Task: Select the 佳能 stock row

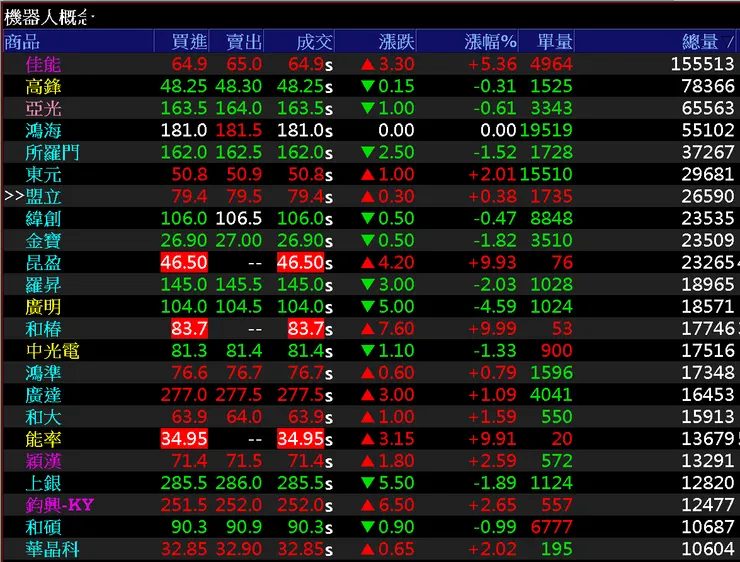Action: tap(370, 64)
